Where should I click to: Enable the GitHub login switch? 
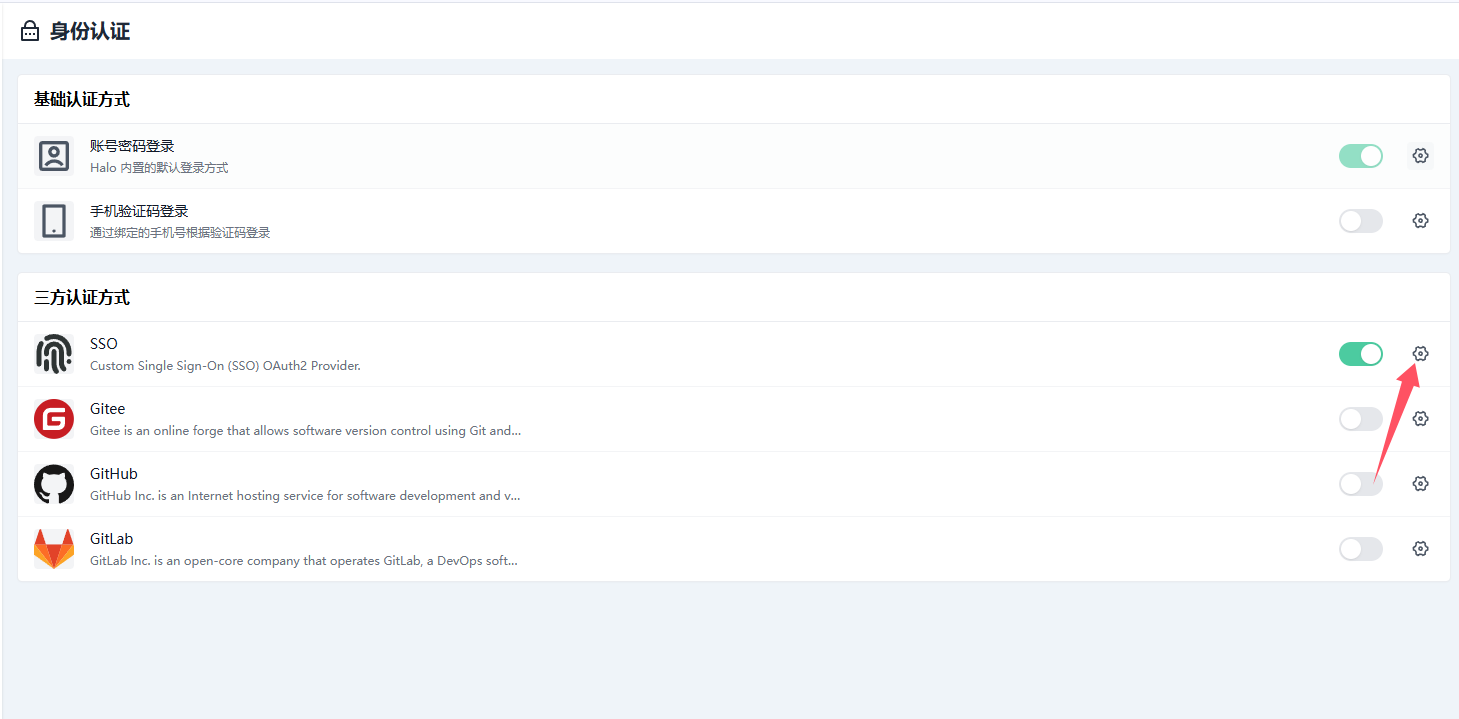(1361, 484)
